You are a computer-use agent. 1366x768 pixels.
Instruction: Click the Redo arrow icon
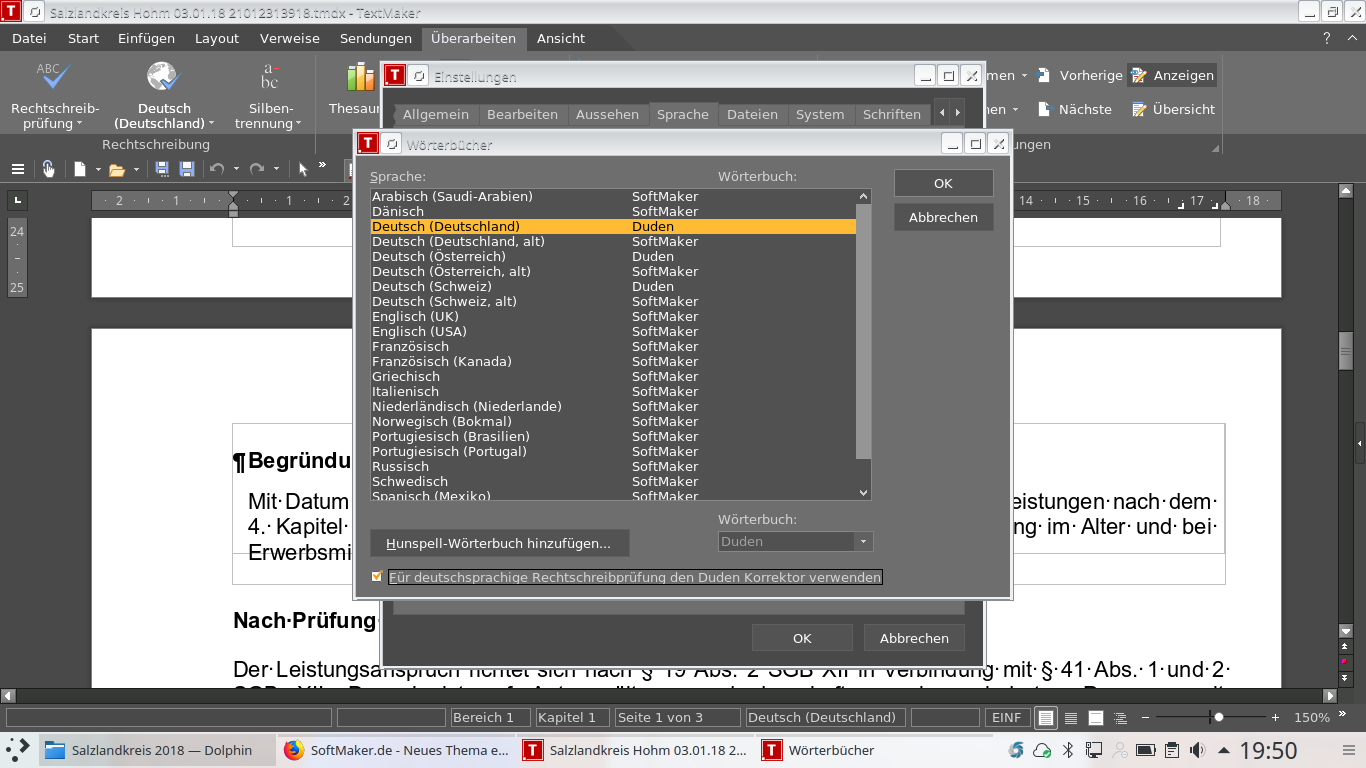coord(257,169)
